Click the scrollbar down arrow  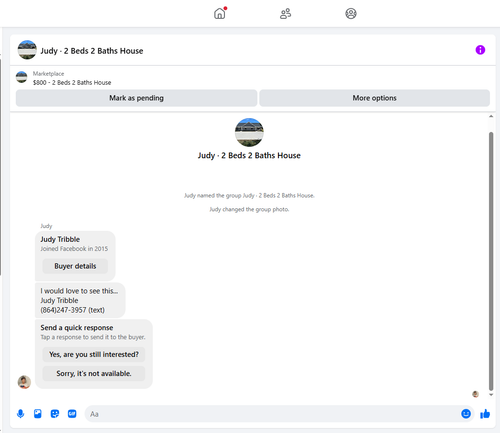coord(491,395)
